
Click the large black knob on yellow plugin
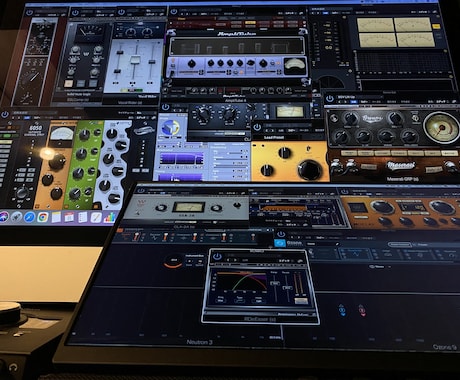coord(309,169)
